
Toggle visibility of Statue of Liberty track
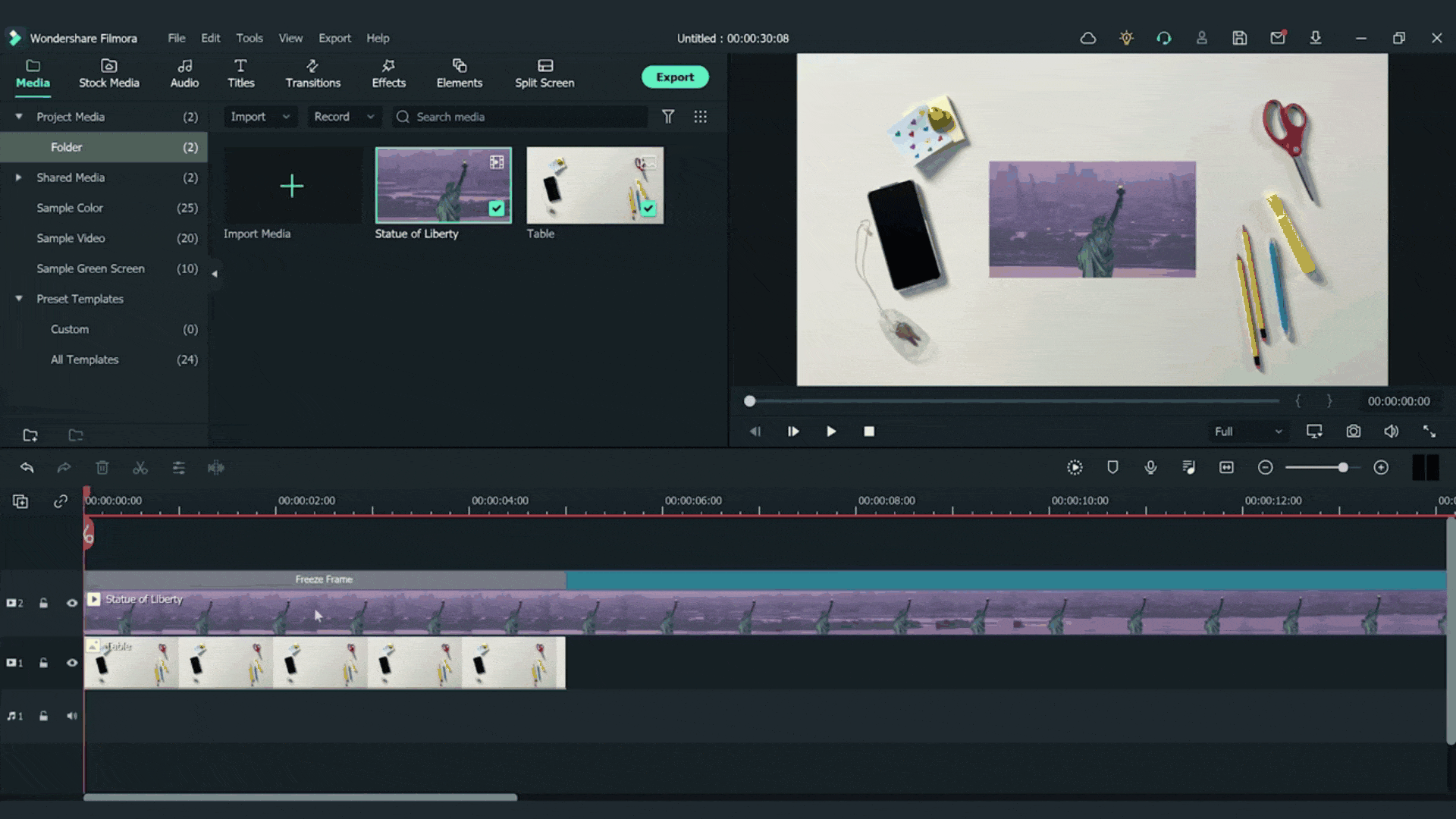pyautogui.click(x=72, y=602)
